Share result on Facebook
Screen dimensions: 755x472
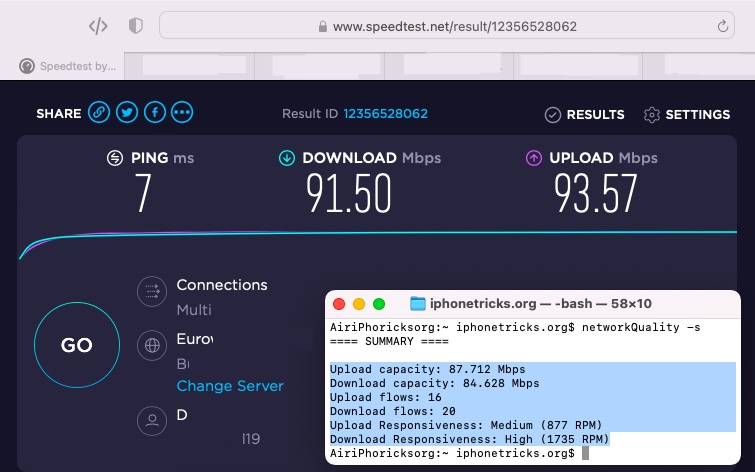tap(154, 114)
